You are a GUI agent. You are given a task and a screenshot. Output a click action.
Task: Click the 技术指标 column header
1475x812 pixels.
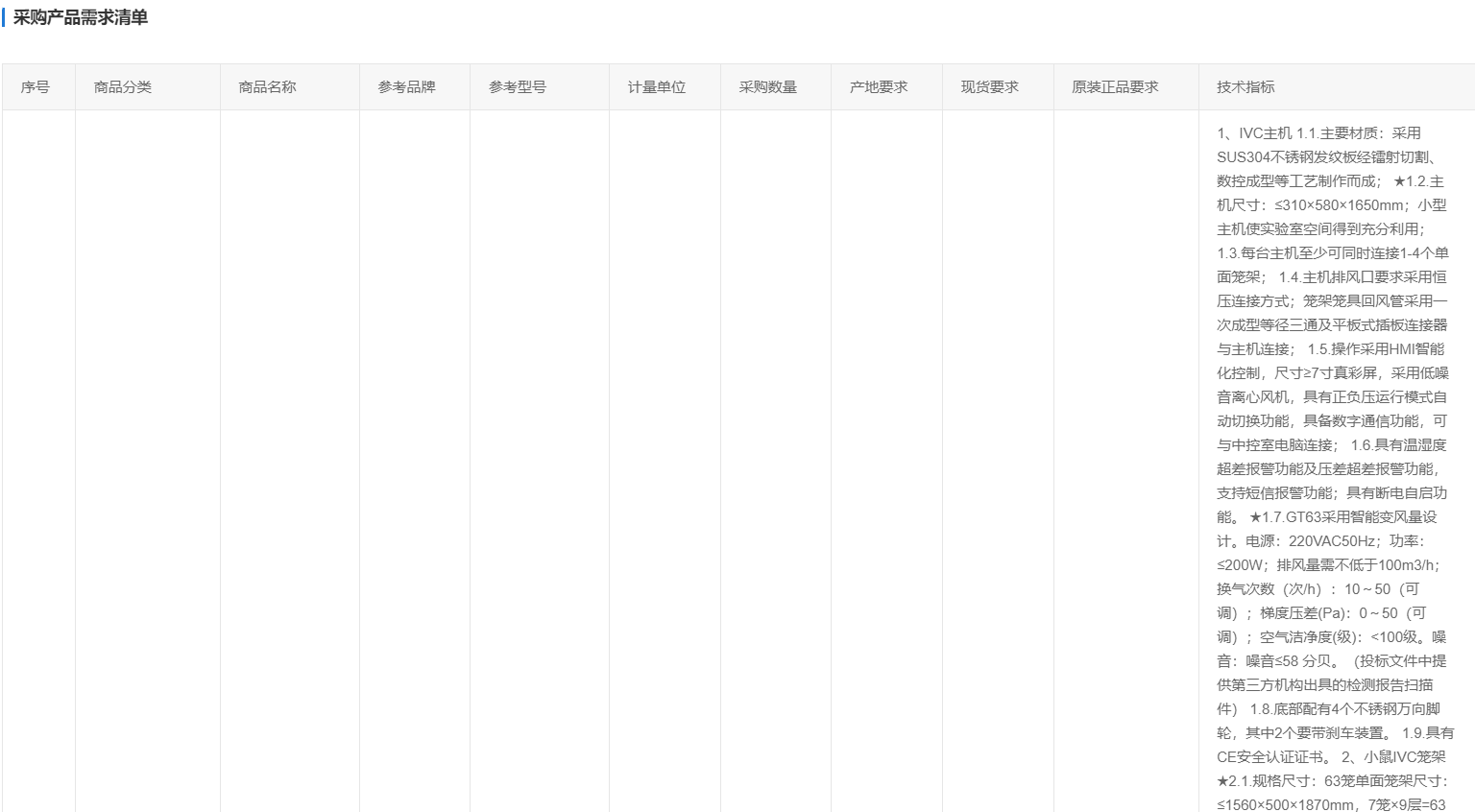click(x=1245, y=87)
